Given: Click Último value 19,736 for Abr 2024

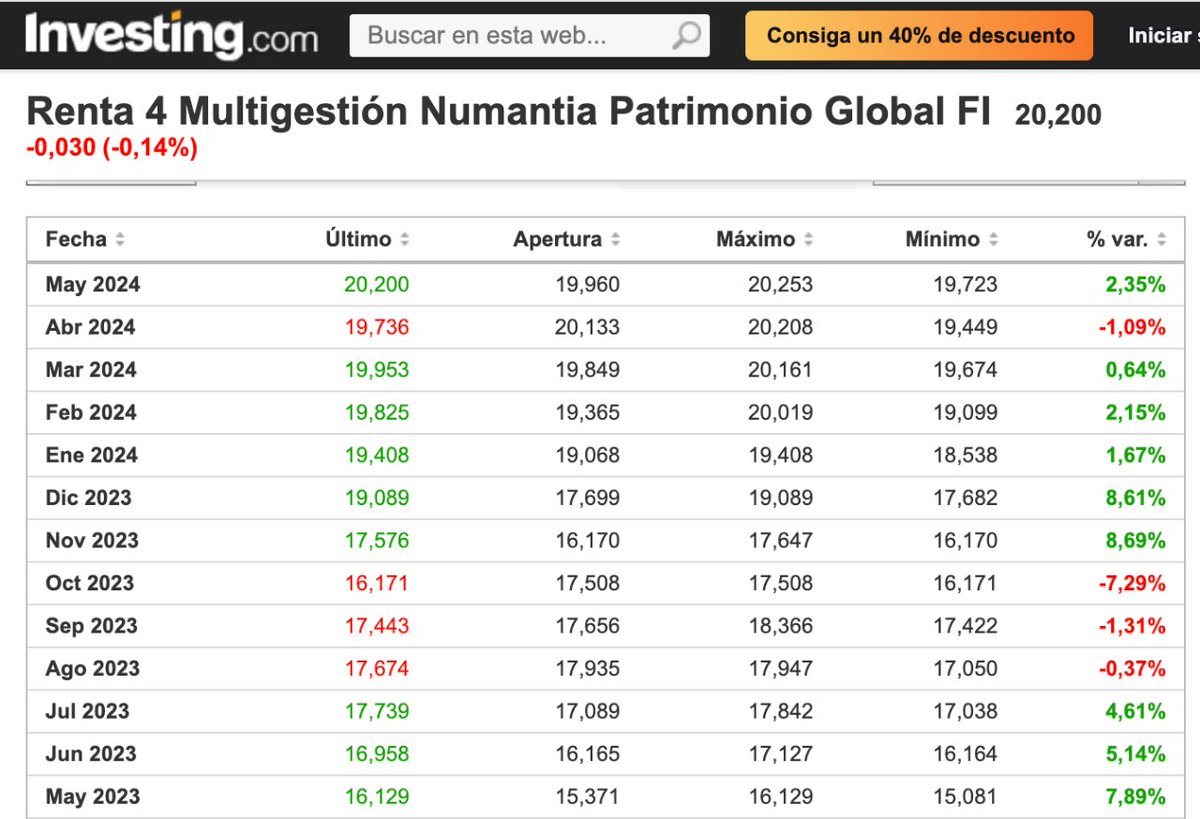Looking at the screenshot, I should pos(376,327).
